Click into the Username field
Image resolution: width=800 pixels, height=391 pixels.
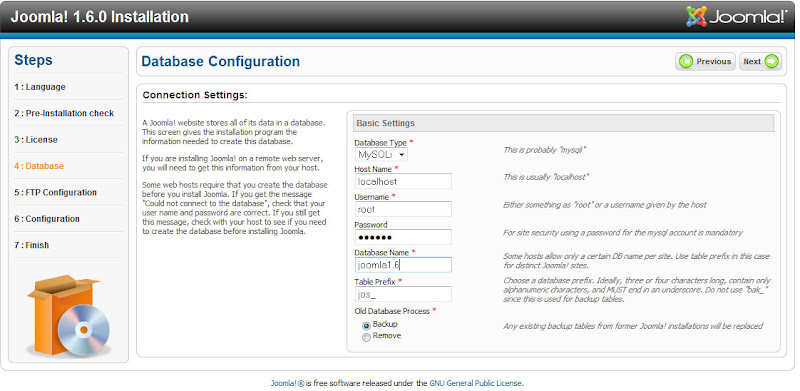(403, 209)
